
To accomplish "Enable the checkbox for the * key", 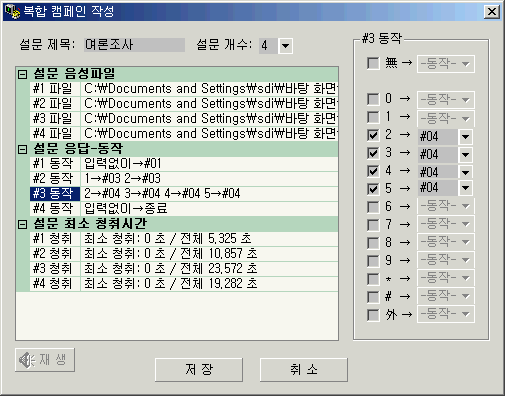I will click(x=373, y=279).
